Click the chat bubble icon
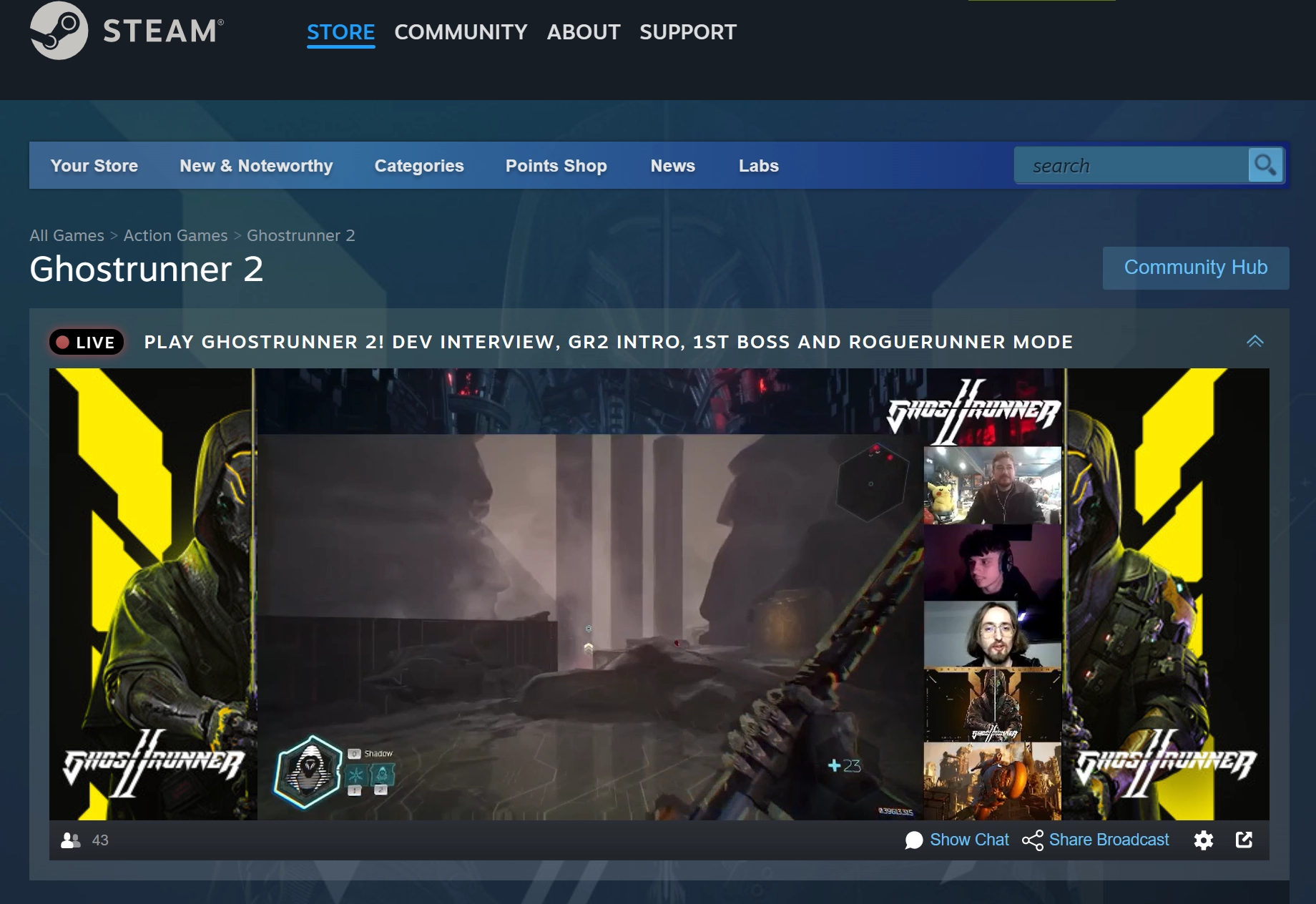The width and height of the screenshot is (1316, 904). (913, 840)
